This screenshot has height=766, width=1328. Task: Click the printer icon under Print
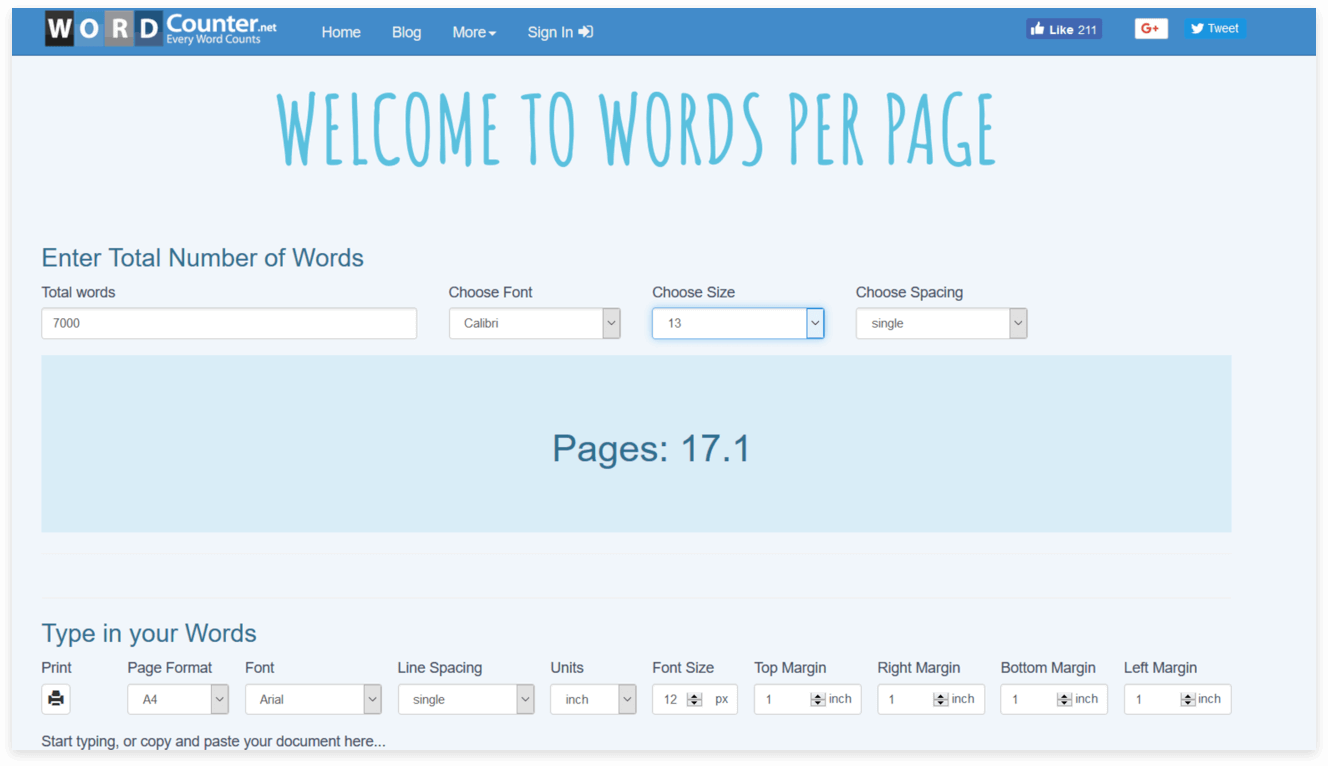[x=56, y=699]
